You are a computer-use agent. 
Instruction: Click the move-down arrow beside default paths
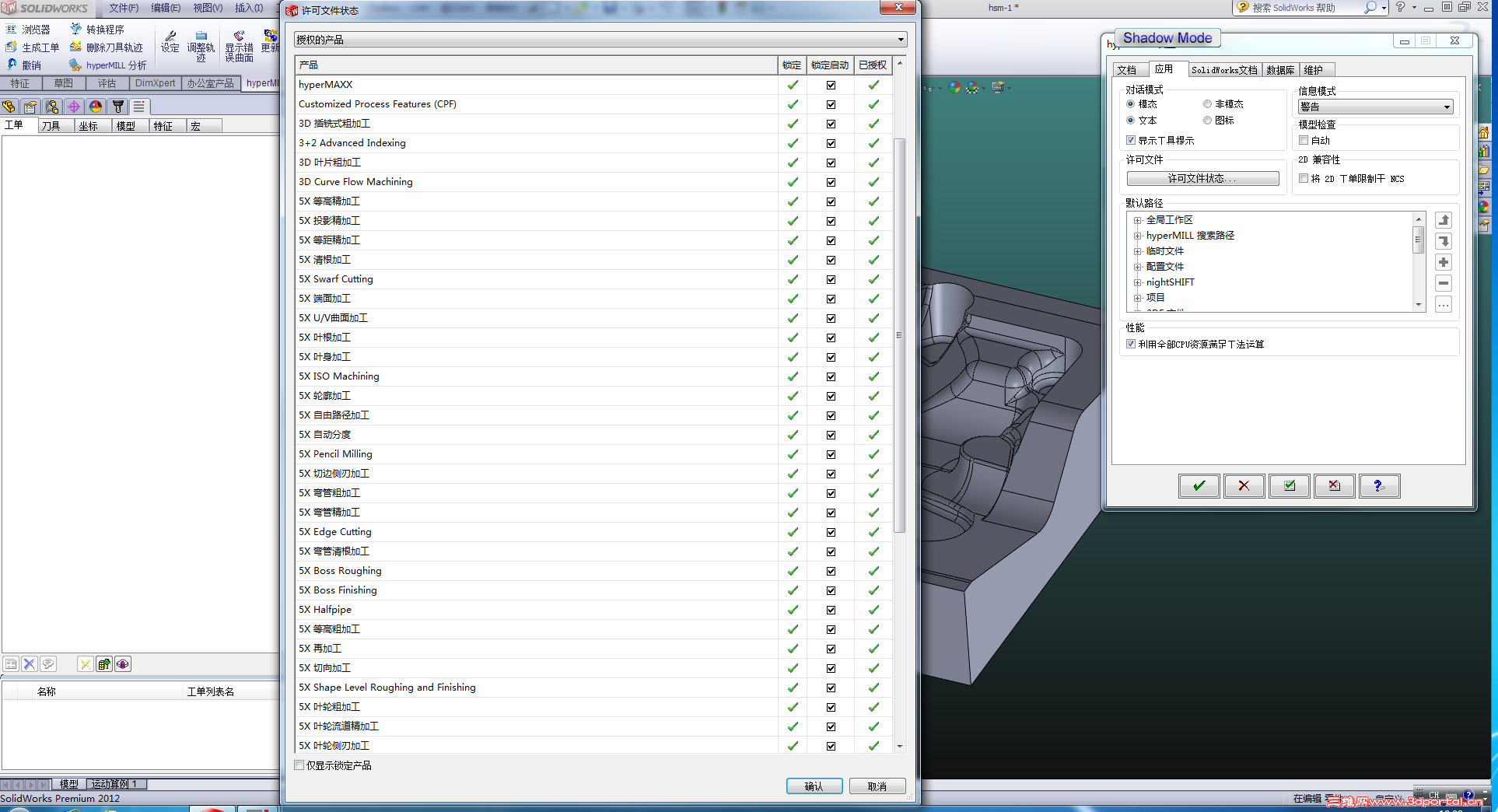[1444, 241]
